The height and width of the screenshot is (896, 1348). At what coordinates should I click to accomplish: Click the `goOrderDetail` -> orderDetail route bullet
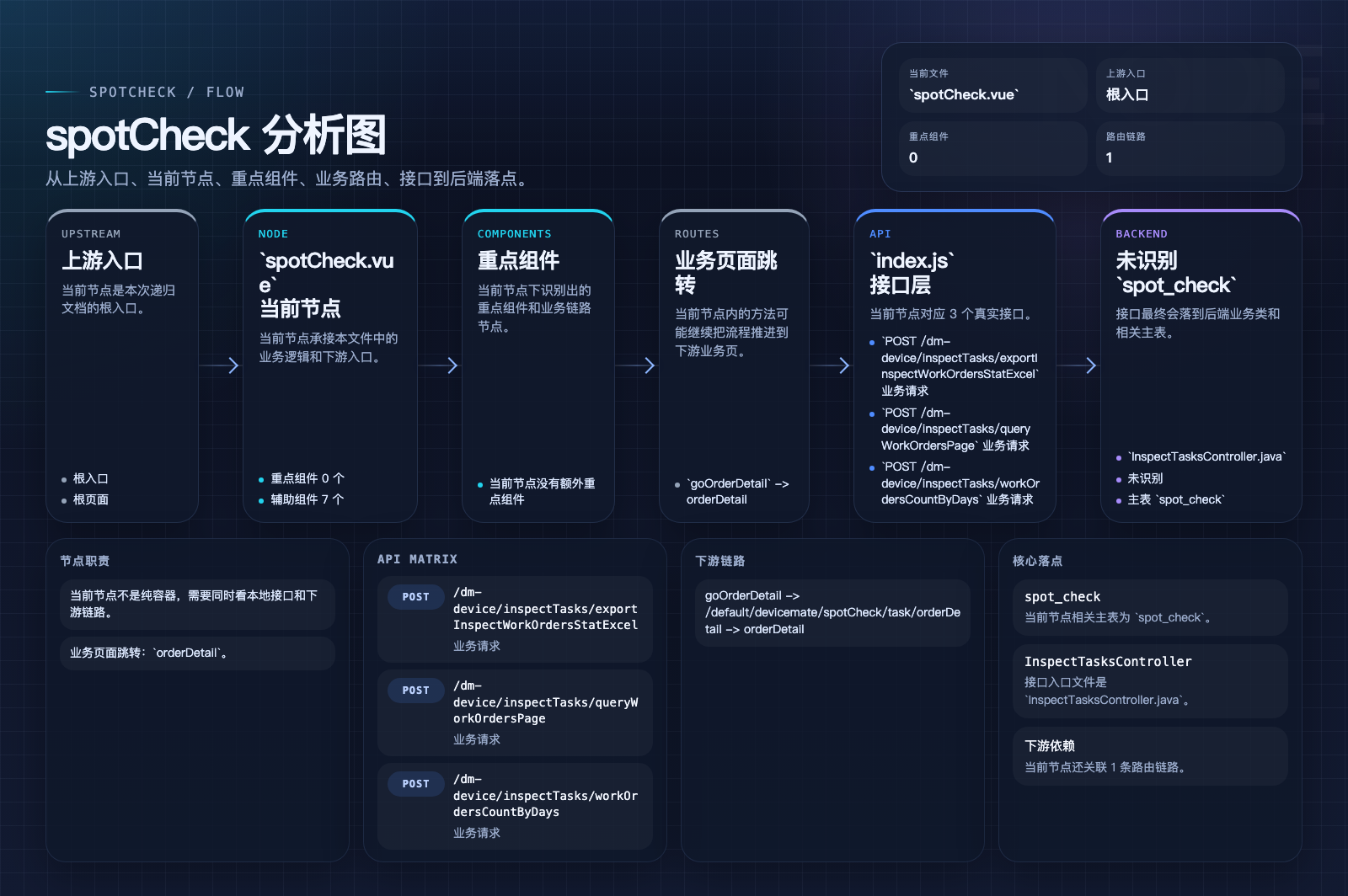(x=732, y=491)
